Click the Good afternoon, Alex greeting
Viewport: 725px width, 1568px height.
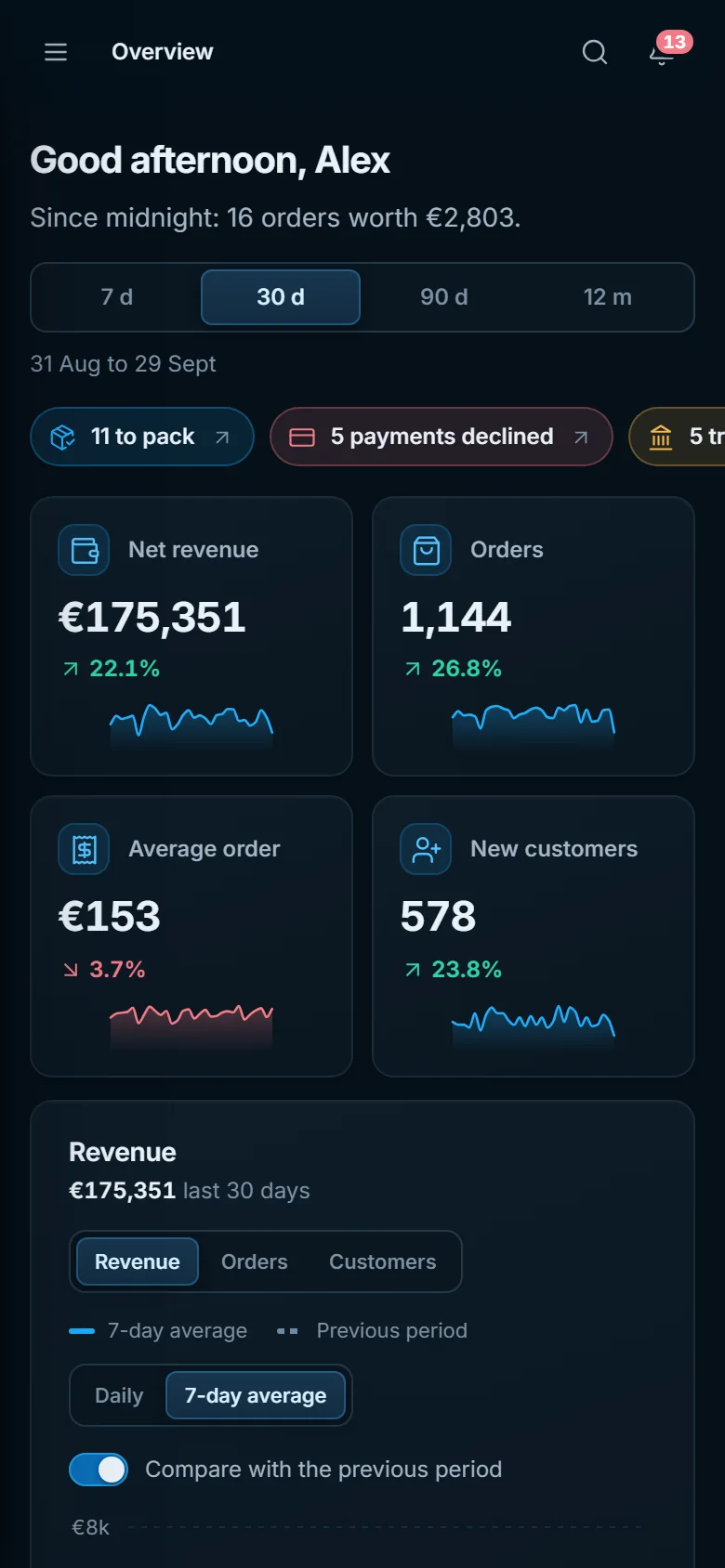click(x=210, y=161)
